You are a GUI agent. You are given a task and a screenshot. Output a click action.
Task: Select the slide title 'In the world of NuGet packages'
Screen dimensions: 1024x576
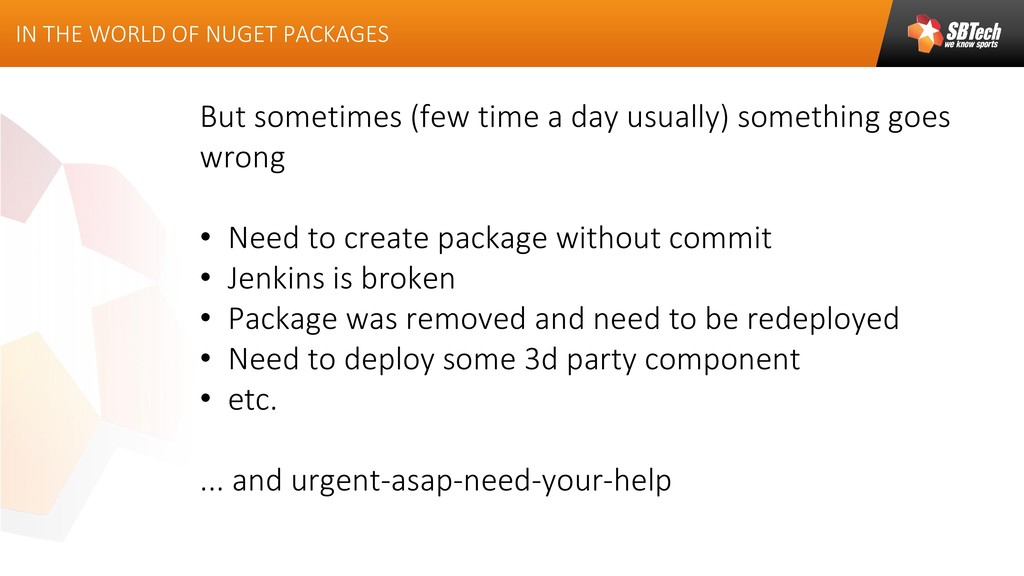202,34
